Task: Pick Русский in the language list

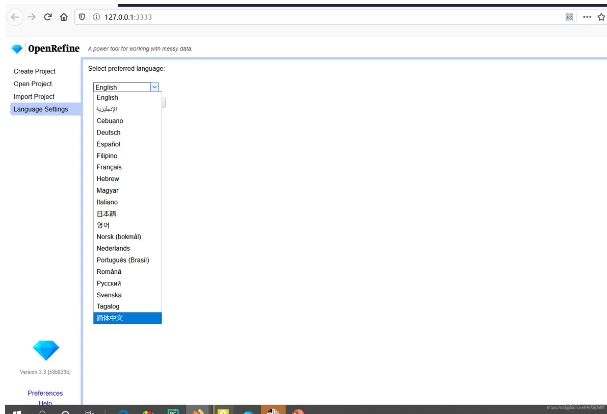Action: click(x=127, y=283)
